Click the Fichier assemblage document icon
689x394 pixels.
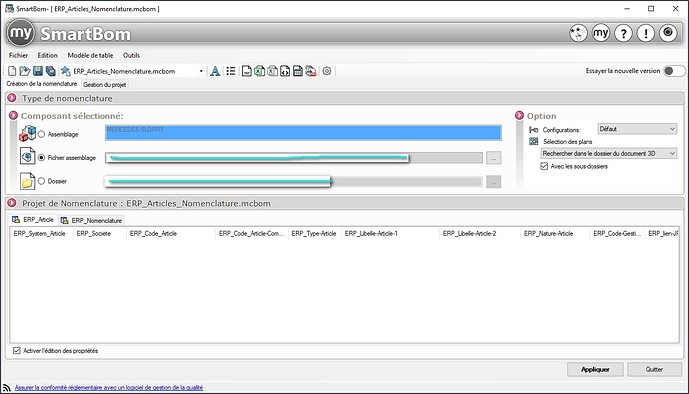27,156
